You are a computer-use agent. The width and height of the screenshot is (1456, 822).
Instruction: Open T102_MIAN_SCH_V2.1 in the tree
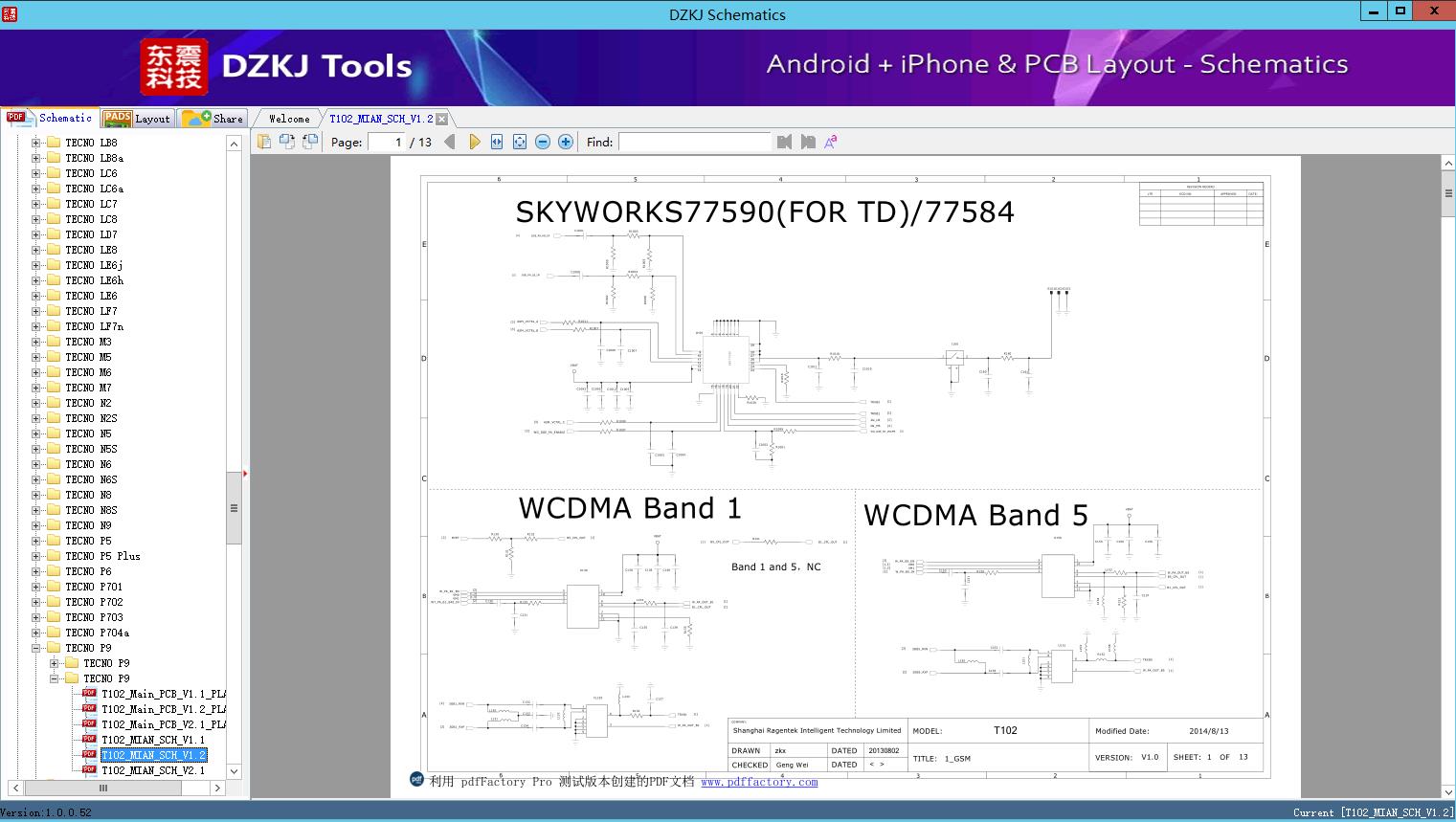click(153, 770)
